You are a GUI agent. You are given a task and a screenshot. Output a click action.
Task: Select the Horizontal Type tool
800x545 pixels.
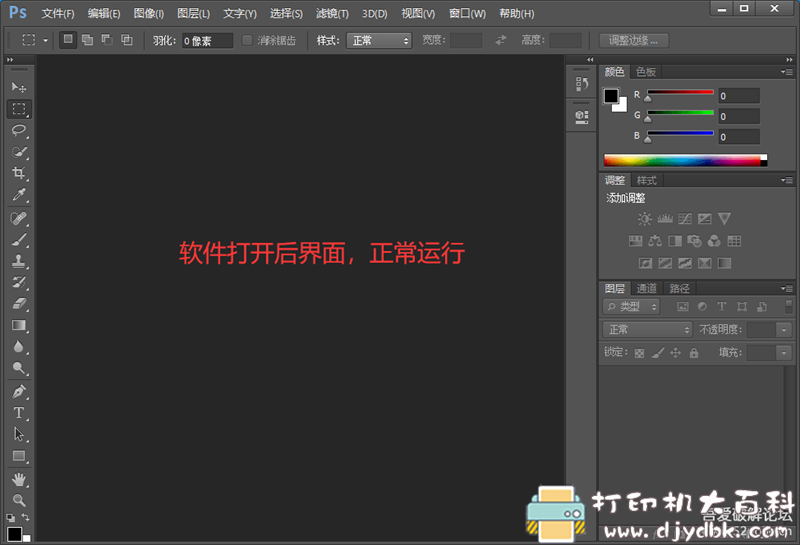pyautogui.click(x=19, y=413)
